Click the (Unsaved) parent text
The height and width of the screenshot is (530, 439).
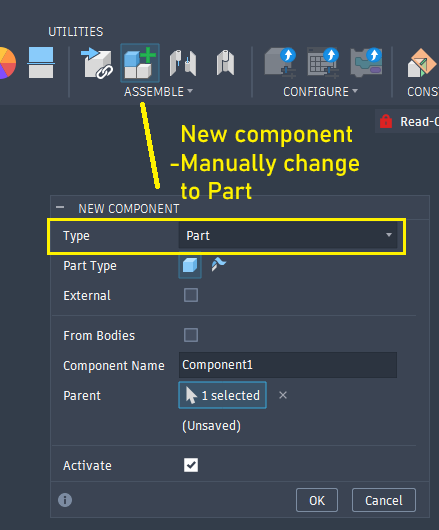(x=212, y=426)
